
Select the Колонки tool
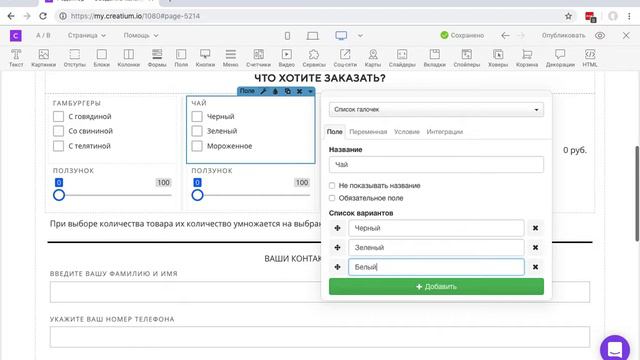129,58
